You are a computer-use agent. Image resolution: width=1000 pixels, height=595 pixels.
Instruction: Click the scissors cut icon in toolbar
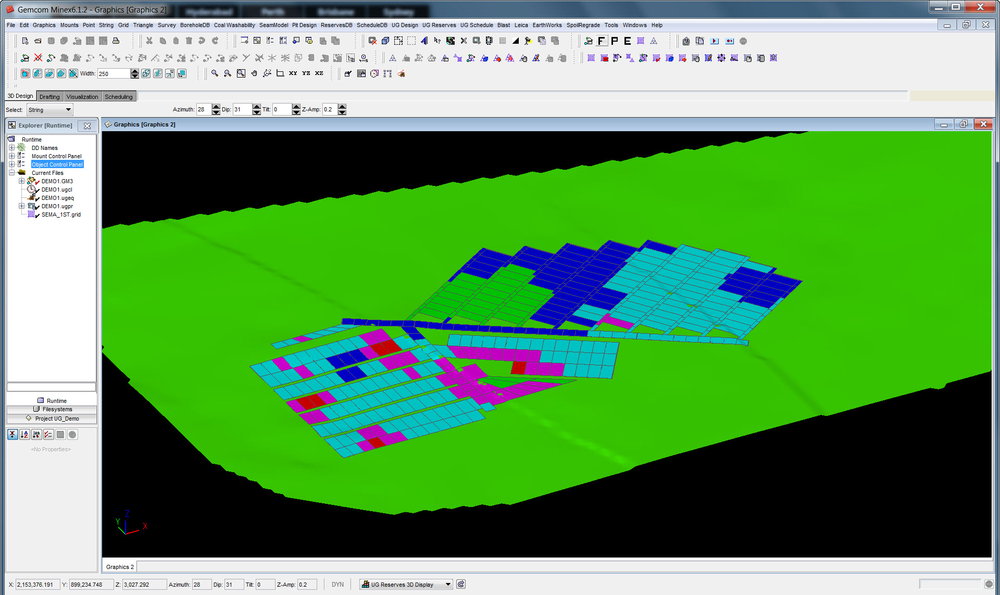(x=149, y=41)
